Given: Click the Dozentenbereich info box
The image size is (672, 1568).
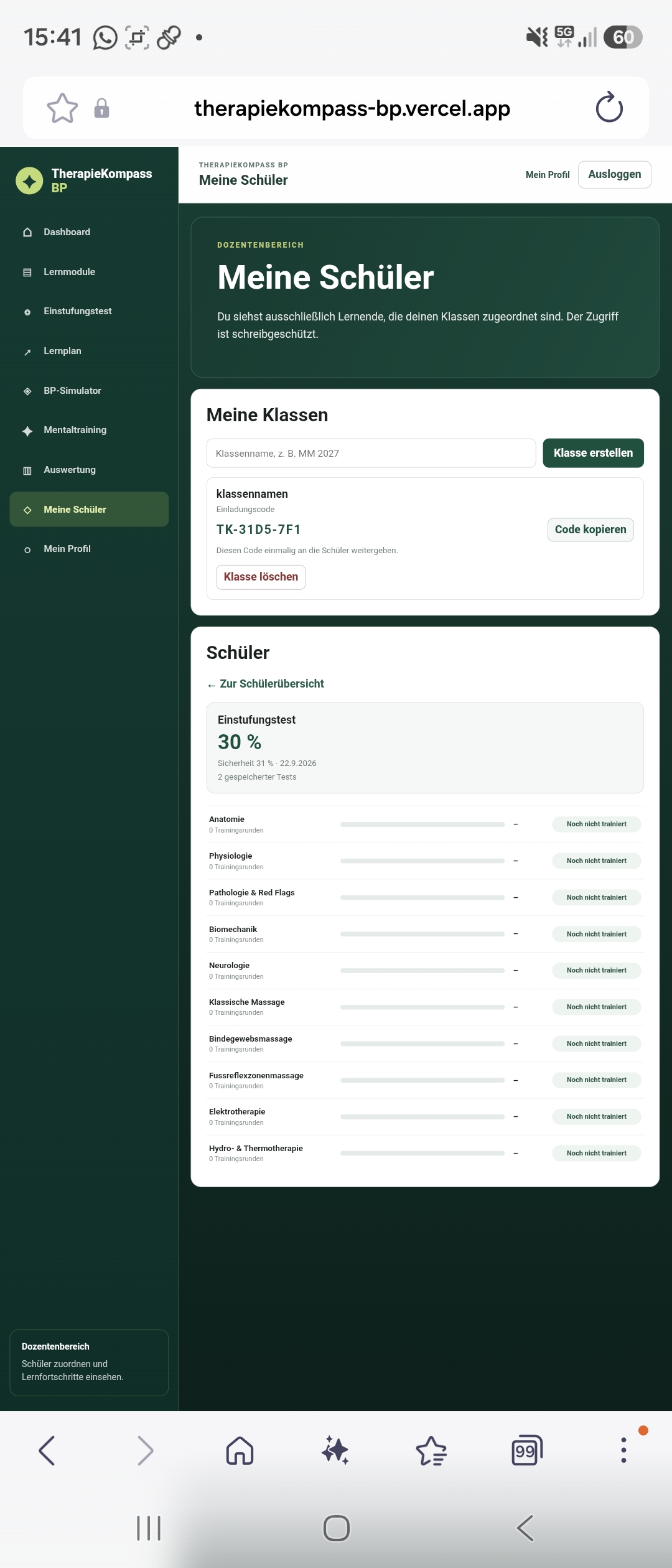Looking at the screenshot, I should click(x=89, y=1363).
